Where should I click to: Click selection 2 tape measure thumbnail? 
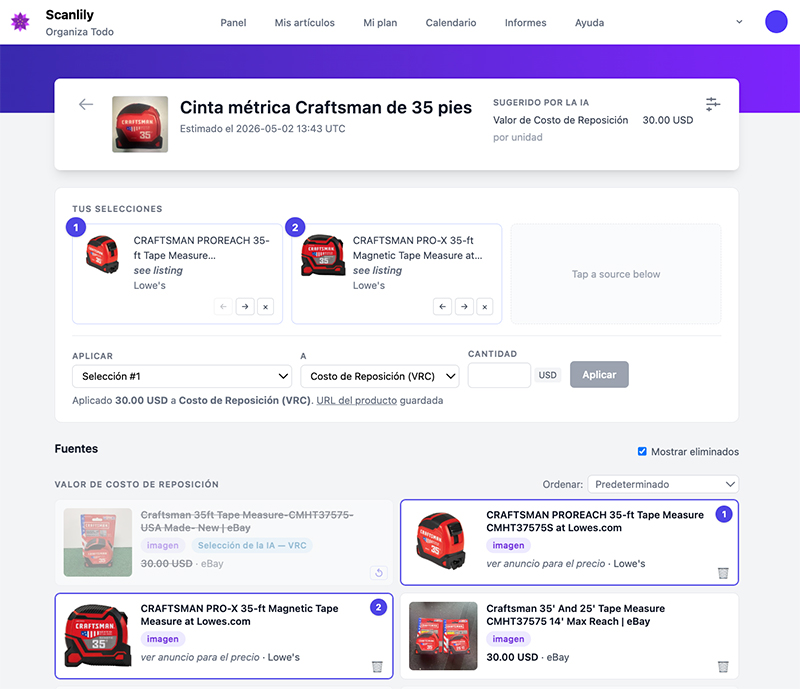[323, 255]
